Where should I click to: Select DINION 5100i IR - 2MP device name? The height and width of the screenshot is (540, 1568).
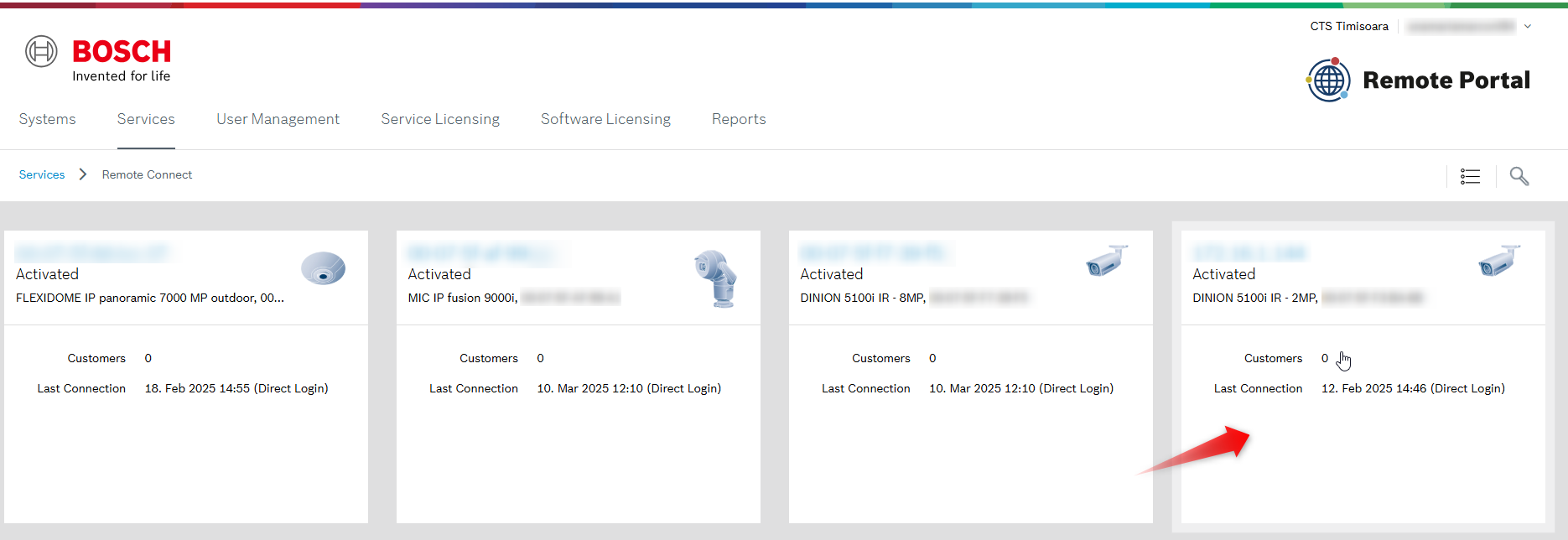click(1255, 298)
